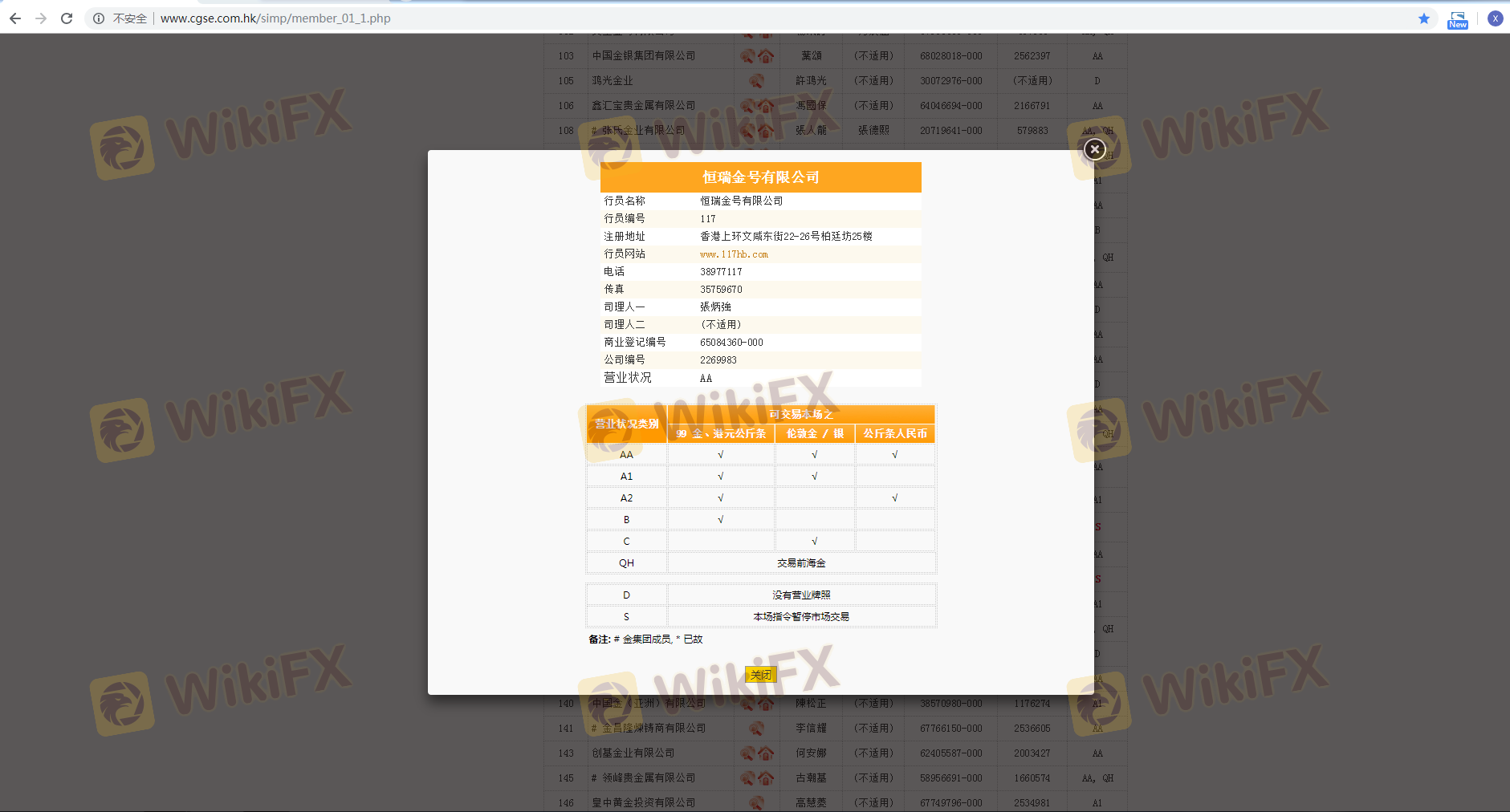
Task: Open the www.117hb.com member website link
Action: tap(734, 254)
